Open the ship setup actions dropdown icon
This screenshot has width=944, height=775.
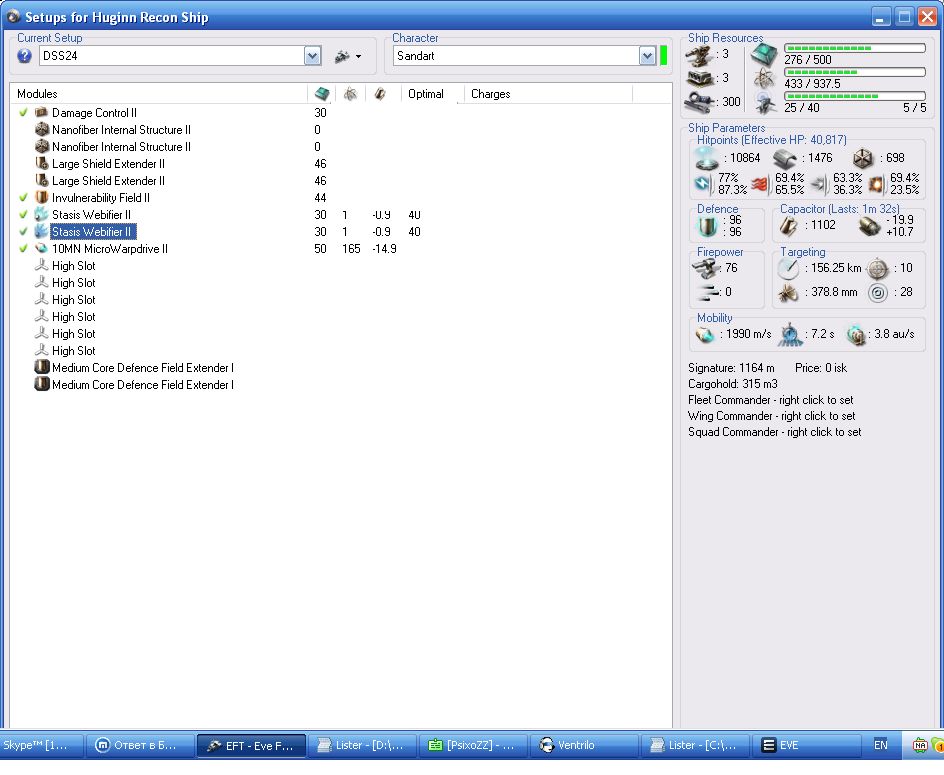[348, 57]
